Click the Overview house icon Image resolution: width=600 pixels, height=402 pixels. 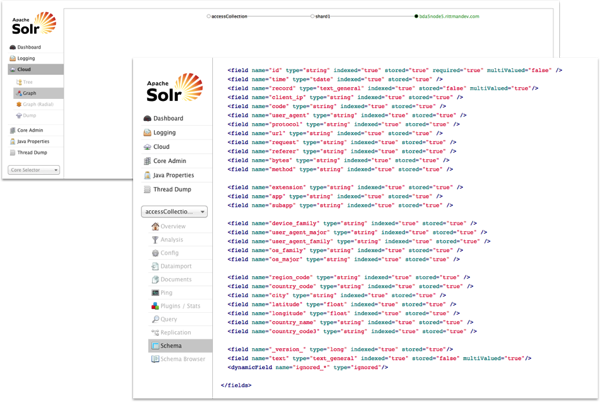[155, 226]
